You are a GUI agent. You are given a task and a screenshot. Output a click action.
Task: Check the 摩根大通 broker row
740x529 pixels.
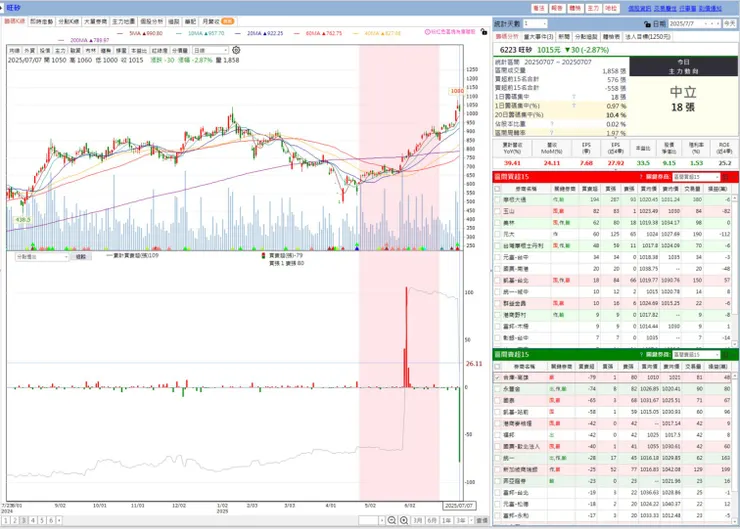497,200
